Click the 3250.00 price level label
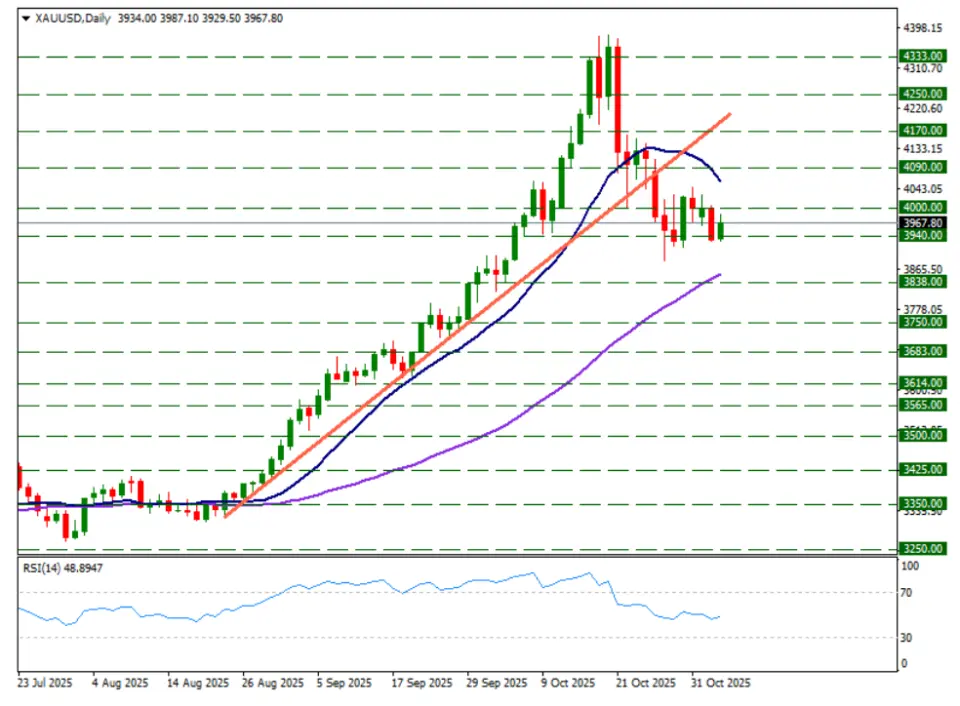 point(924,549)
